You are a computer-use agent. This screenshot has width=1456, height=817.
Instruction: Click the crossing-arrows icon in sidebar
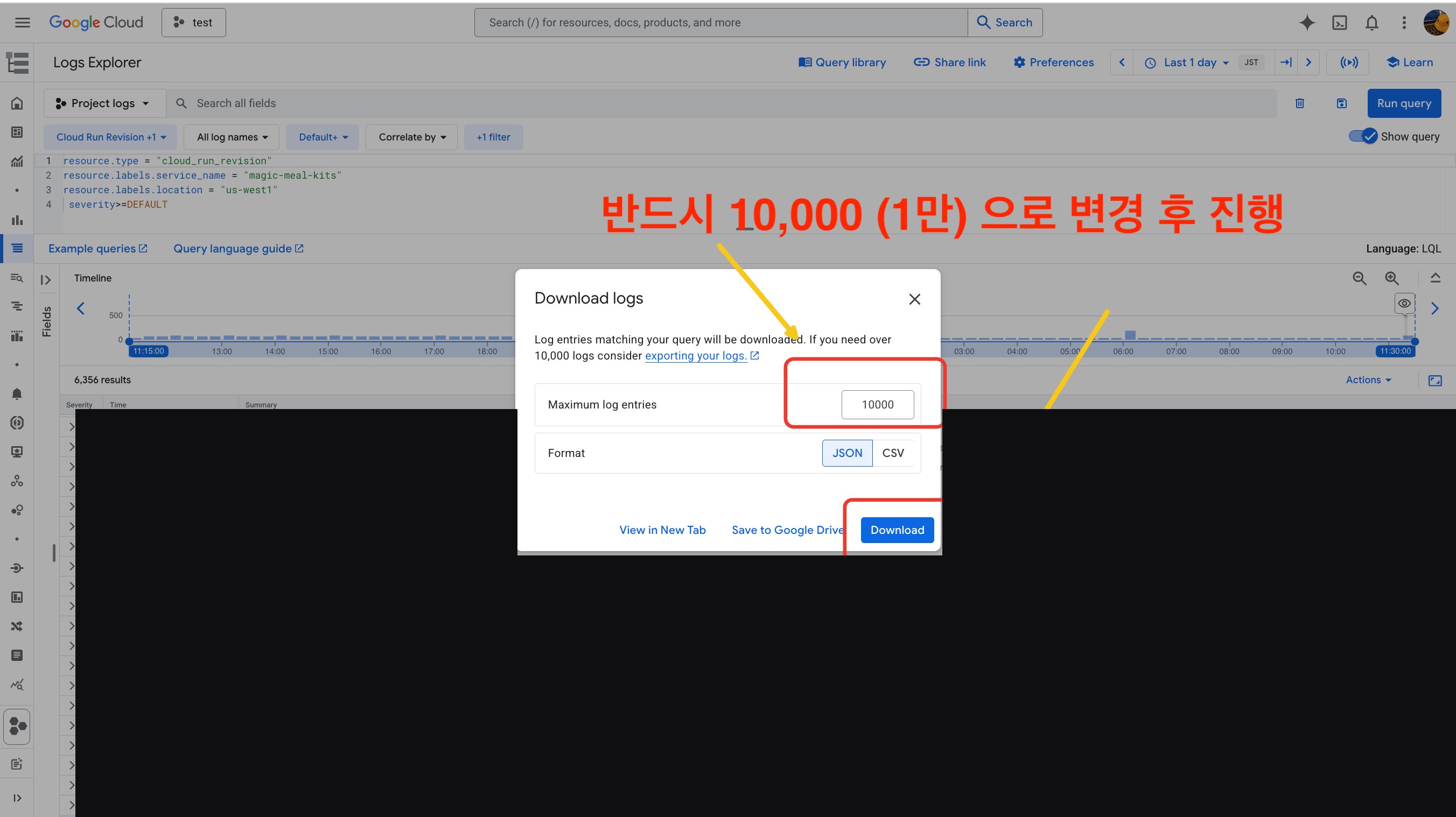(x=17, y=626)
